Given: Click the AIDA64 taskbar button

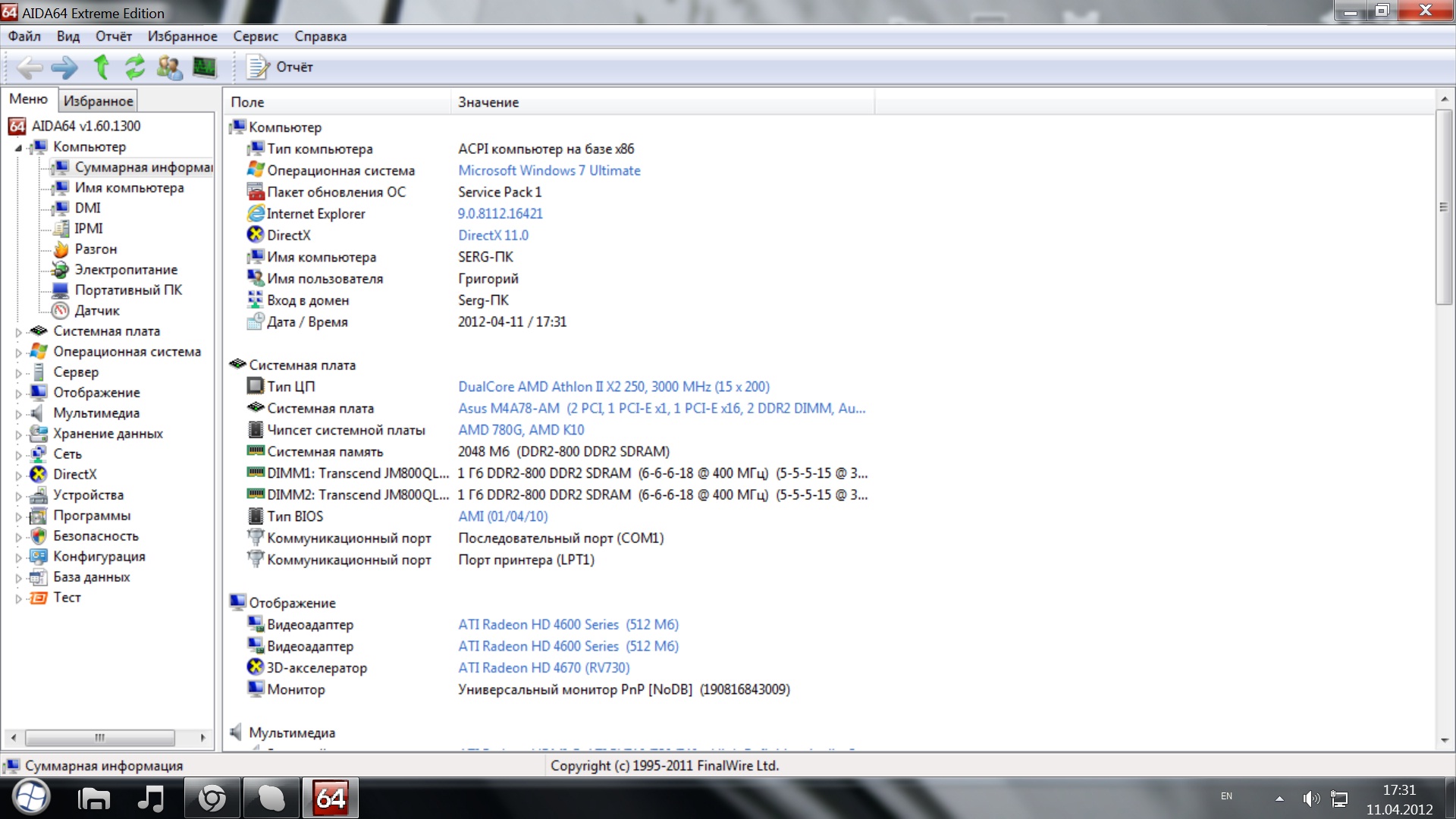Looking at the screenshot, I should point(331,798).
